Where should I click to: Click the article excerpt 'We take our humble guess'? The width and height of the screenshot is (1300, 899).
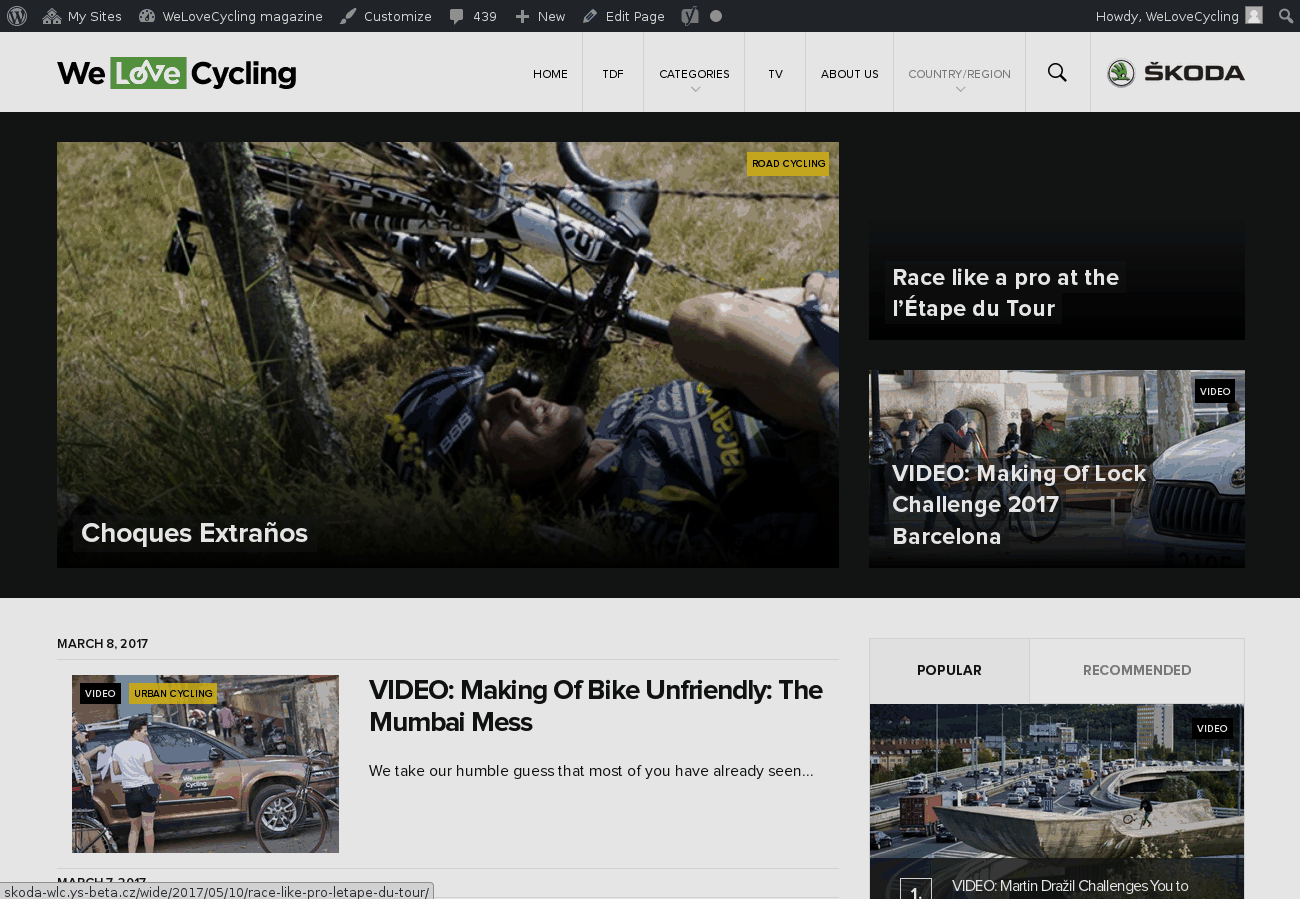[591, 771]
